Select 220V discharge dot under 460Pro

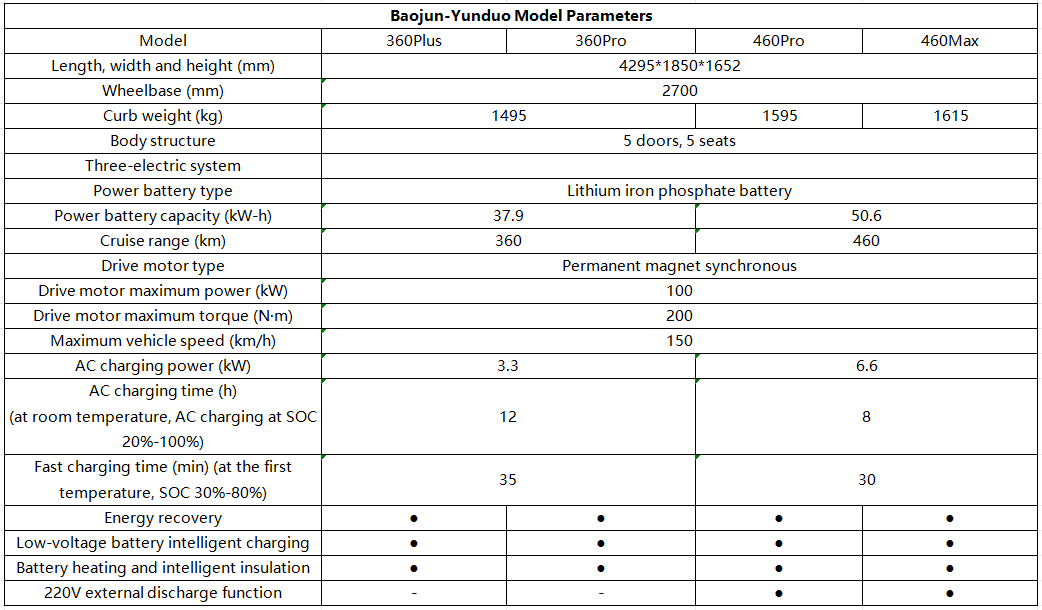pos(779,593)
